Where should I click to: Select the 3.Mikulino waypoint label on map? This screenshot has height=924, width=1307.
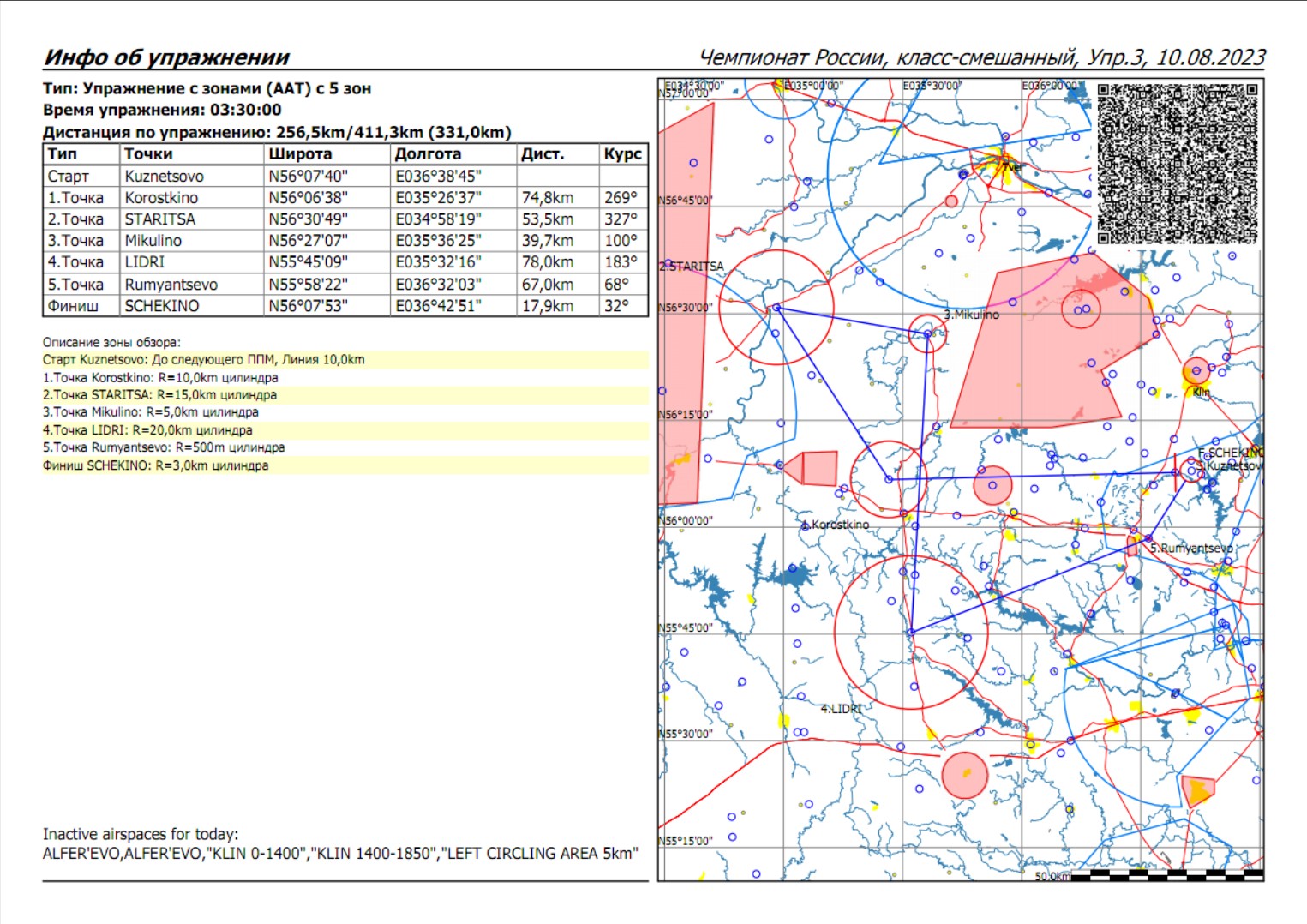[x=971, y=315]
